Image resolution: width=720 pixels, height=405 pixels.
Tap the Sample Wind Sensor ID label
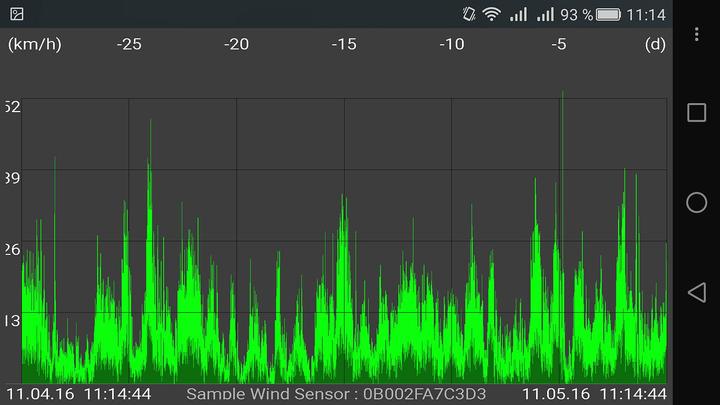(x=336, y=394)
